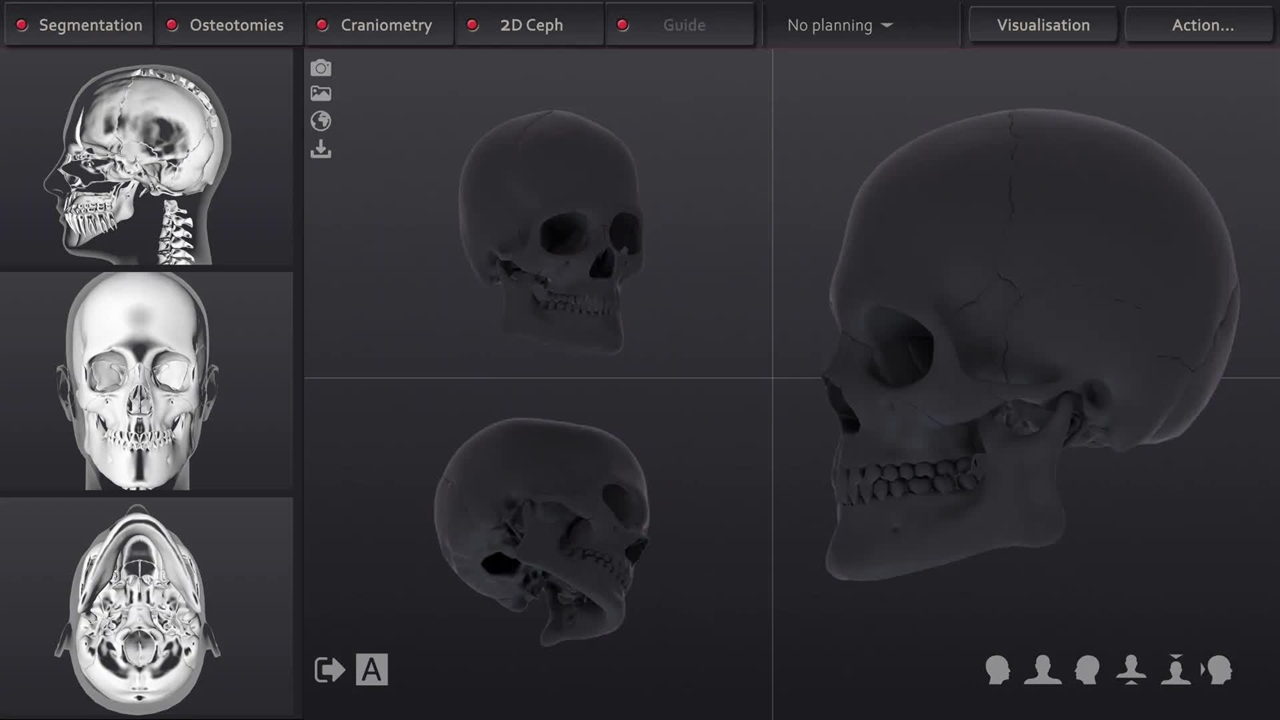Image resolution: width=1280 pixels, height=720 pixels.
Task: Select the lateral skull X-ray thumbnail
Action: (x=145, y=164)
